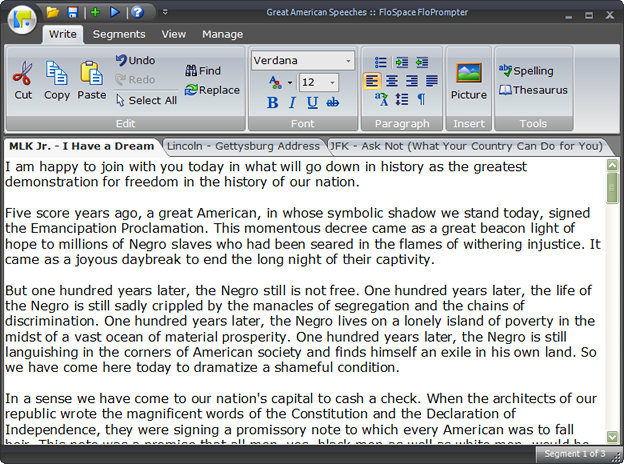Open the Thesaurus tool
The width and height of the screenshot is (624, 464).
(x=533, y=90)
